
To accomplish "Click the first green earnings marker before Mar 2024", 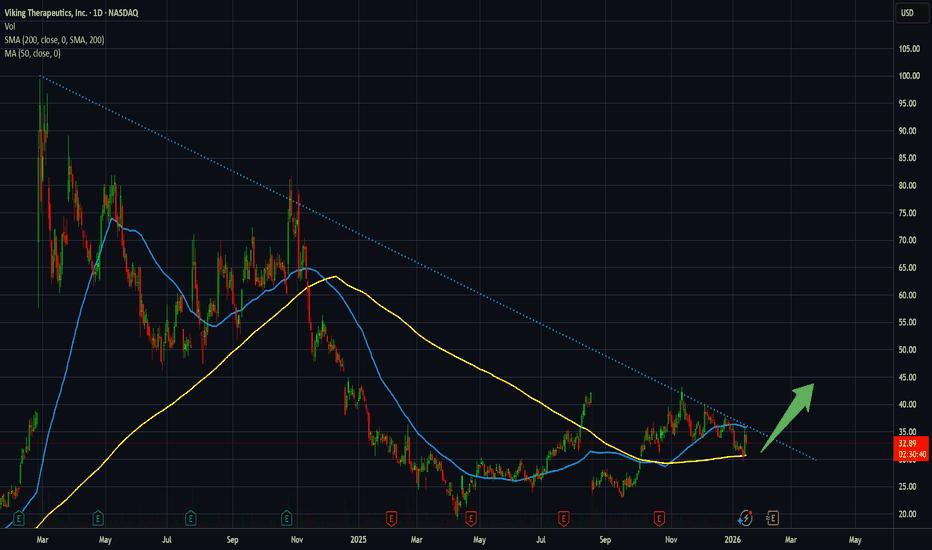I will pos(18,518).
